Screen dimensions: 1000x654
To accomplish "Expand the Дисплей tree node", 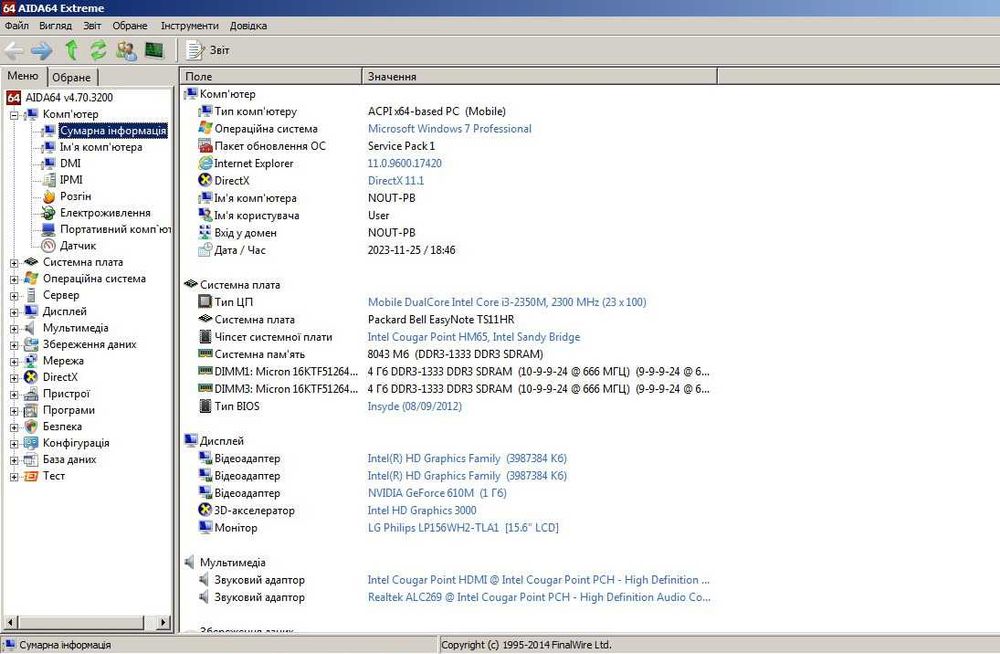I will (x=14, y=313).
